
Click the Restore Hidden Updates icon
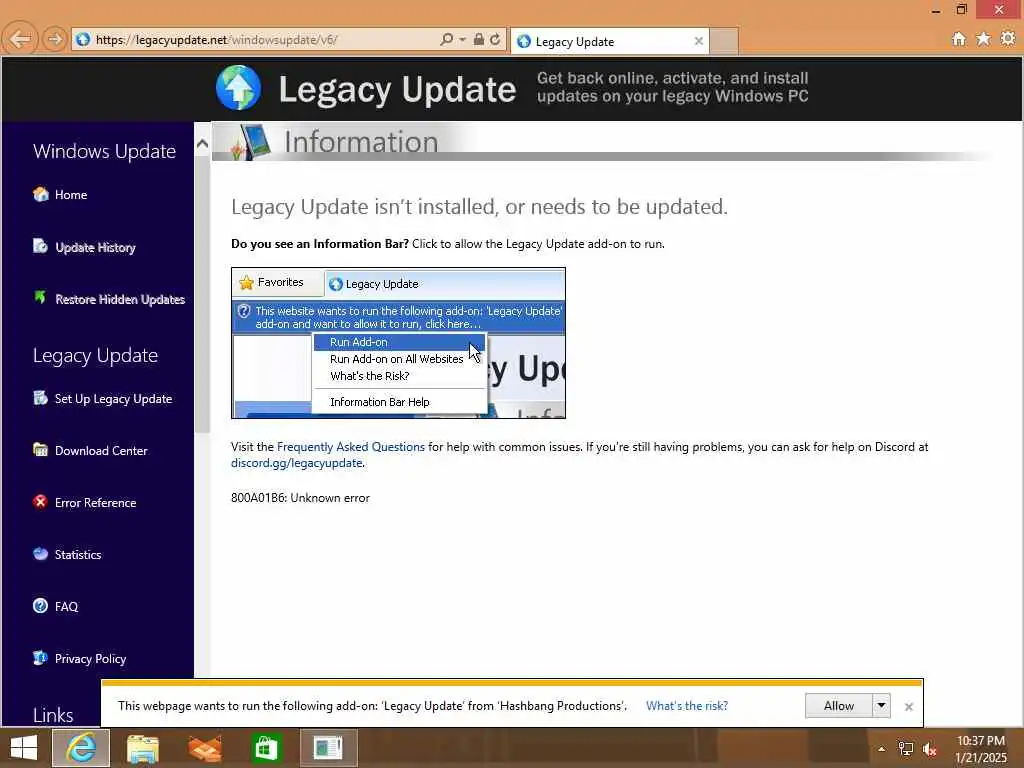click(x=40, y=298)
